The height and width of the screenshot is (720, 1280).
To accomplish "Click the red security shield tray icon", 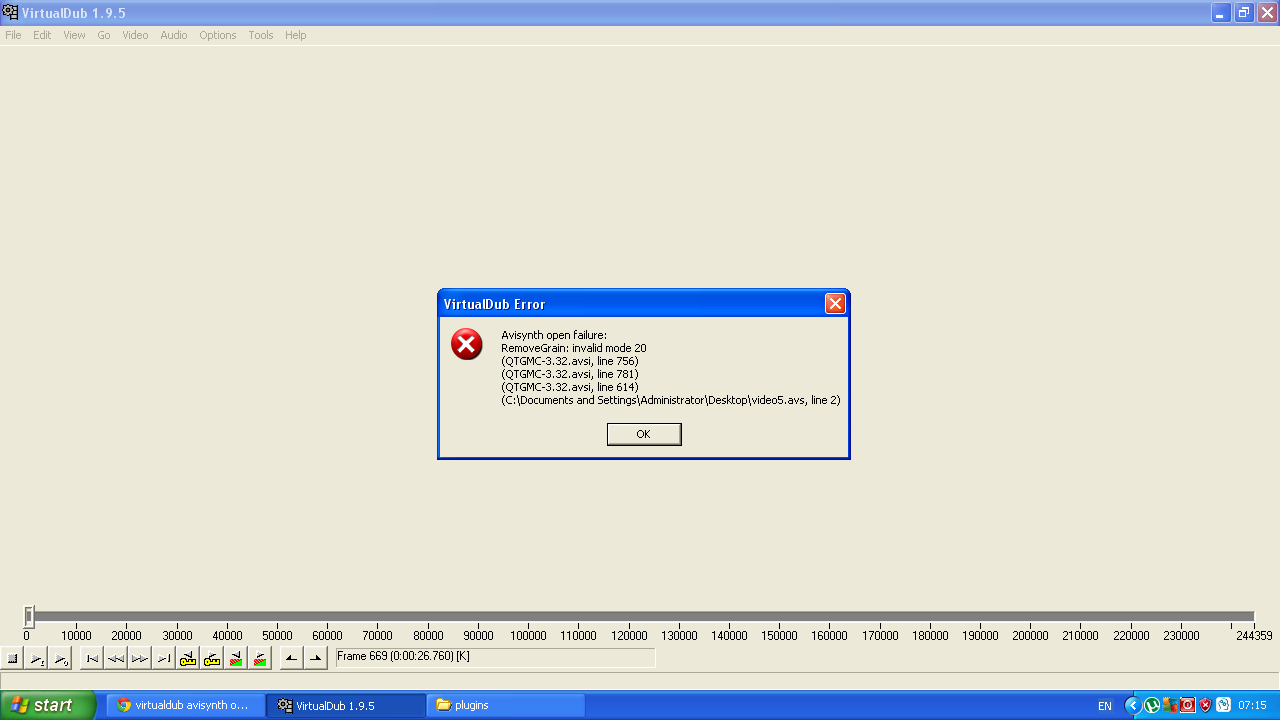I will click(1206, 705).
